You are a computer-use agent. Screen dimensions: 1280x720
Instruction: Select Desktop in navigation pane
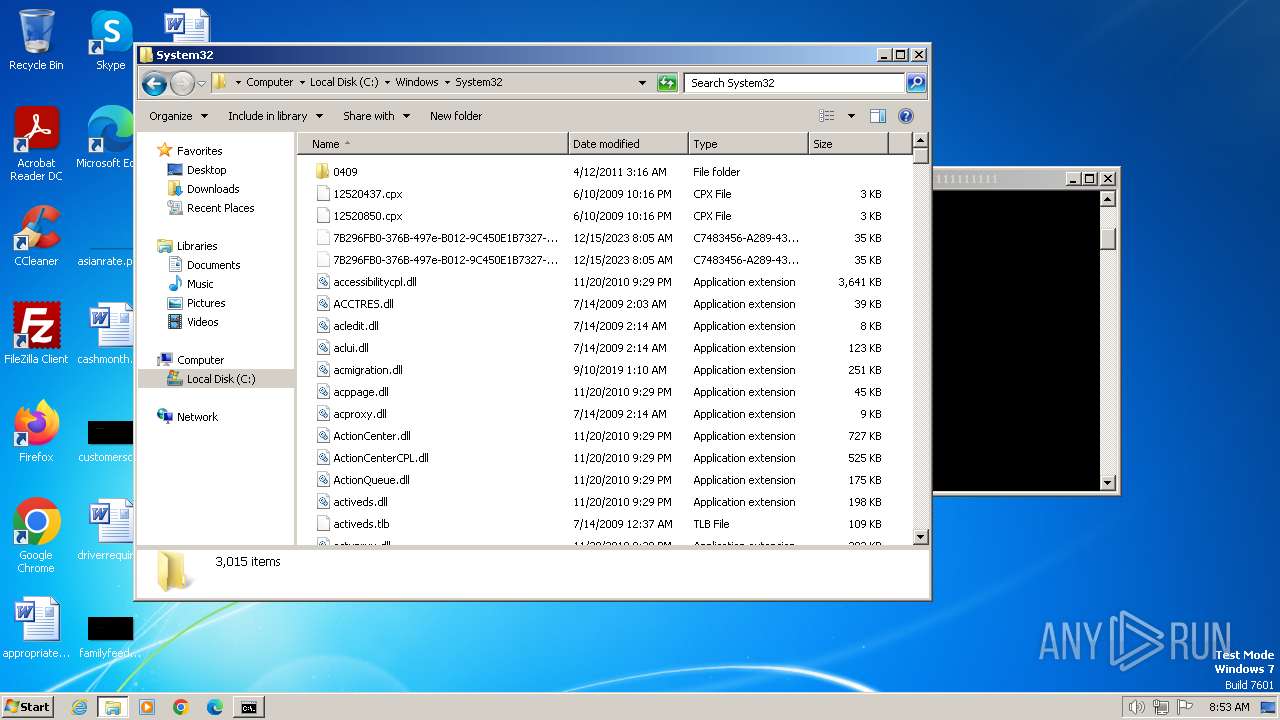pos(206,170)
